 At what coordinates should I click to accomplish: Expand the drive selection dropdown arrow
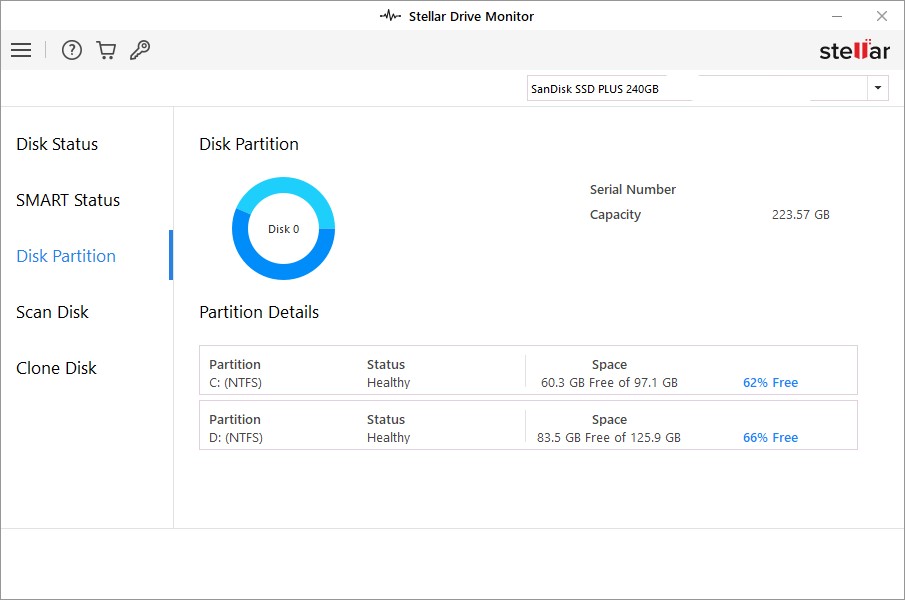tap(878, 88)
